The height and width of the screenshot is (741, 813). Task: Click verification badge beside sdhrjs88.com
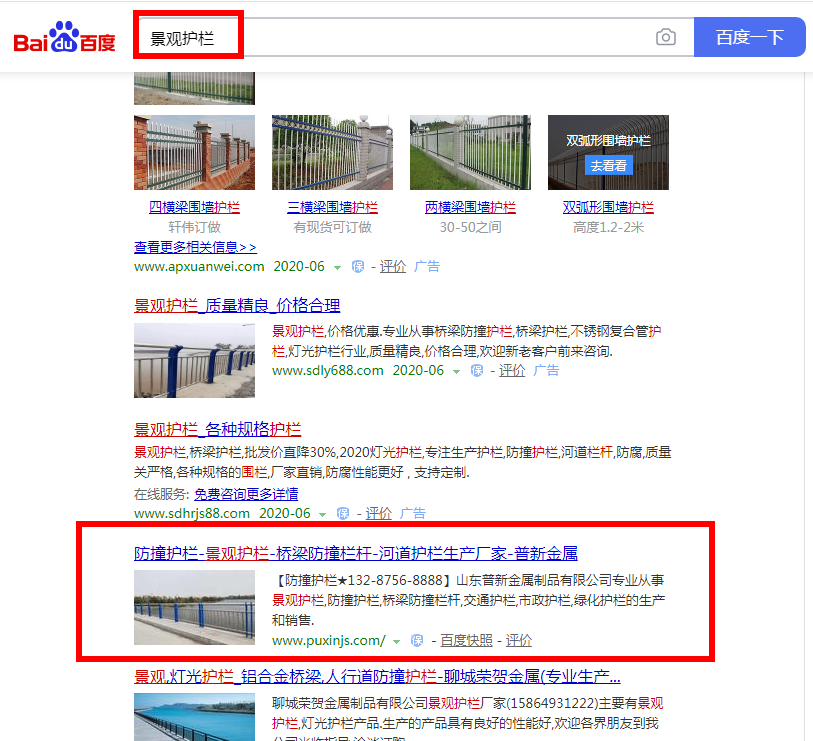[x=343, y=513]
